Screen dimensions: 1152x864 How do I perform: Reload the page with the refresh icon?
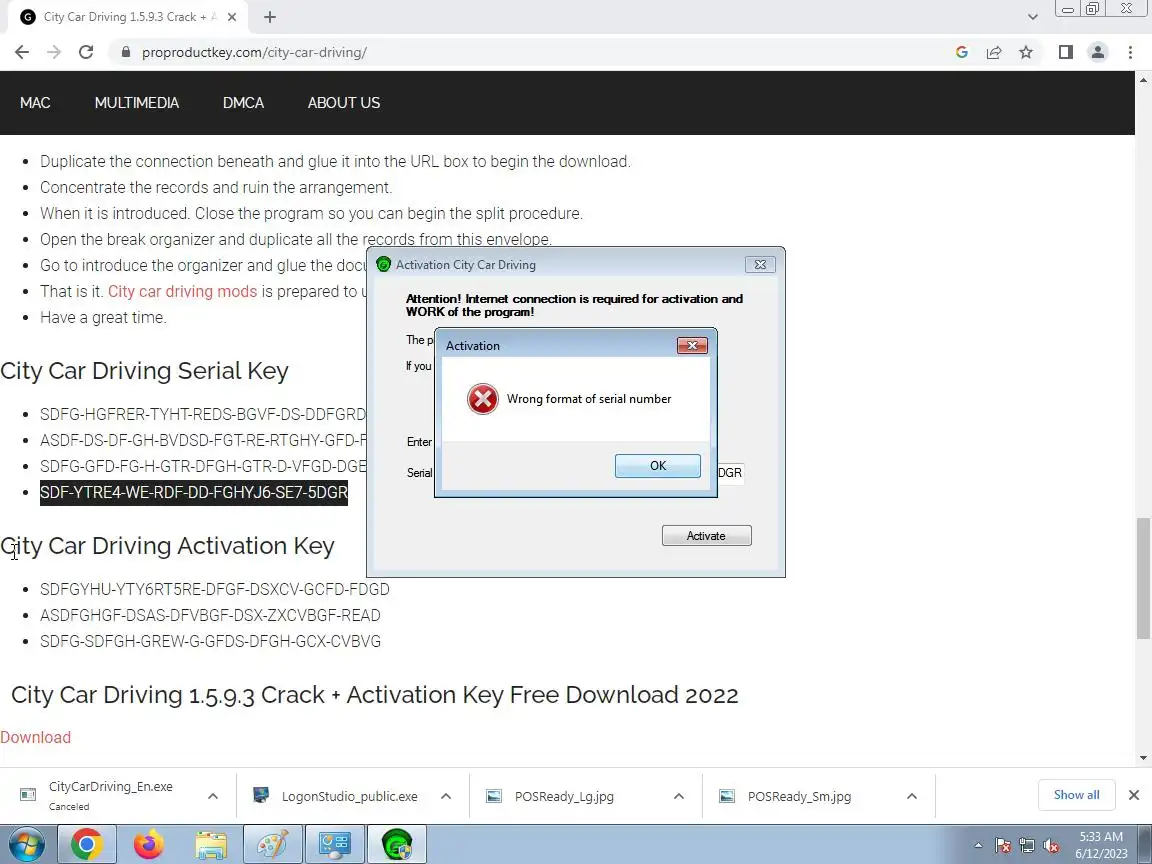click(x=86, y=52)
